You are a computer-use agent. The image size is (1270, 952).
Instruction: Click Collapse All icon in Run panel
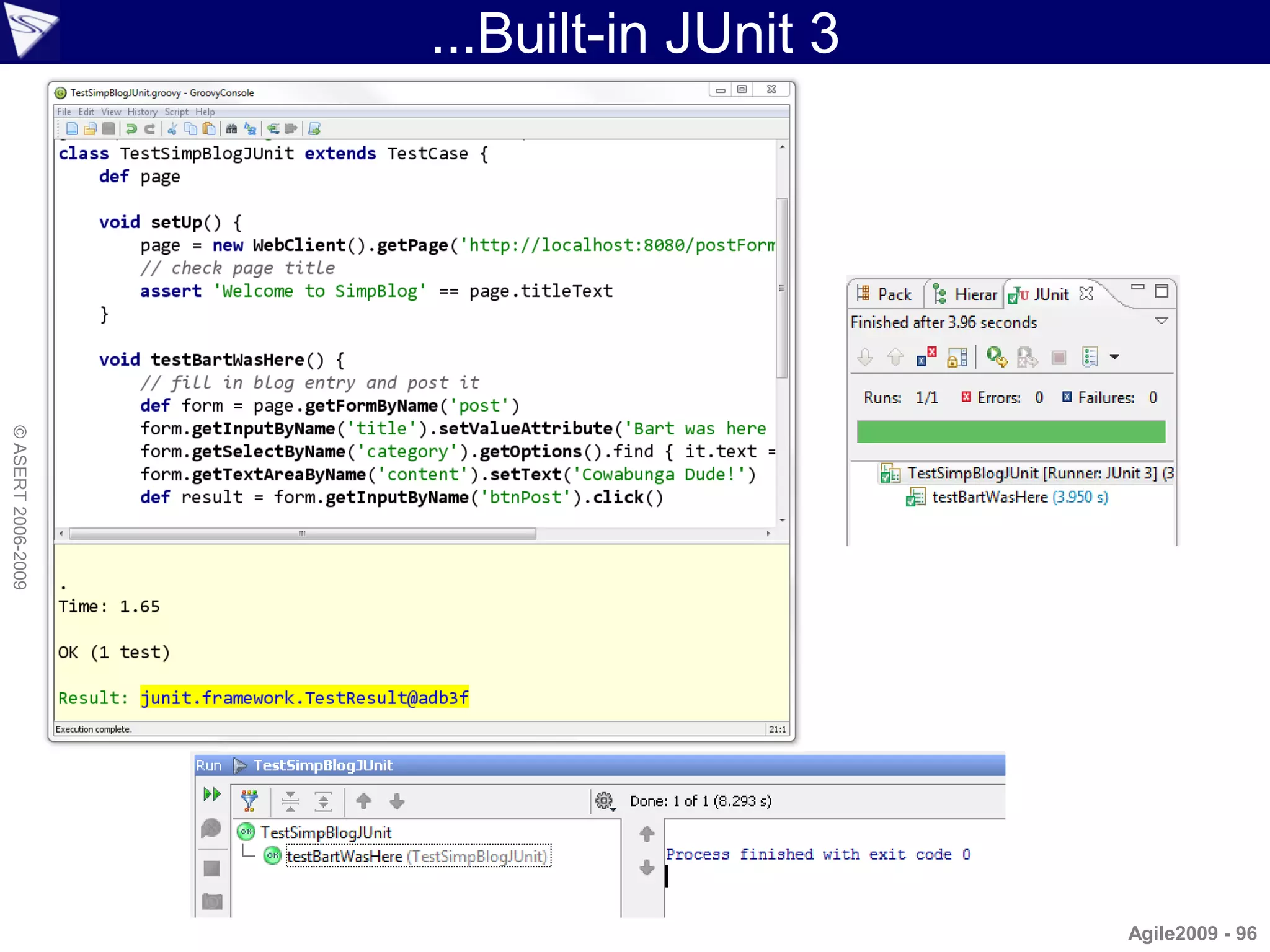point(290,801)
